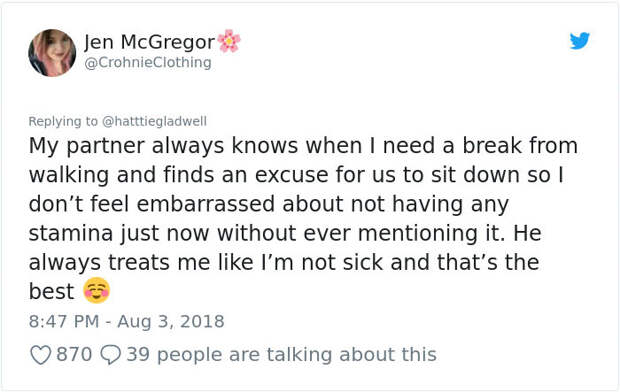Click the 'Replying to' label text
Screen dimensions: 620x392
[63, 121]
